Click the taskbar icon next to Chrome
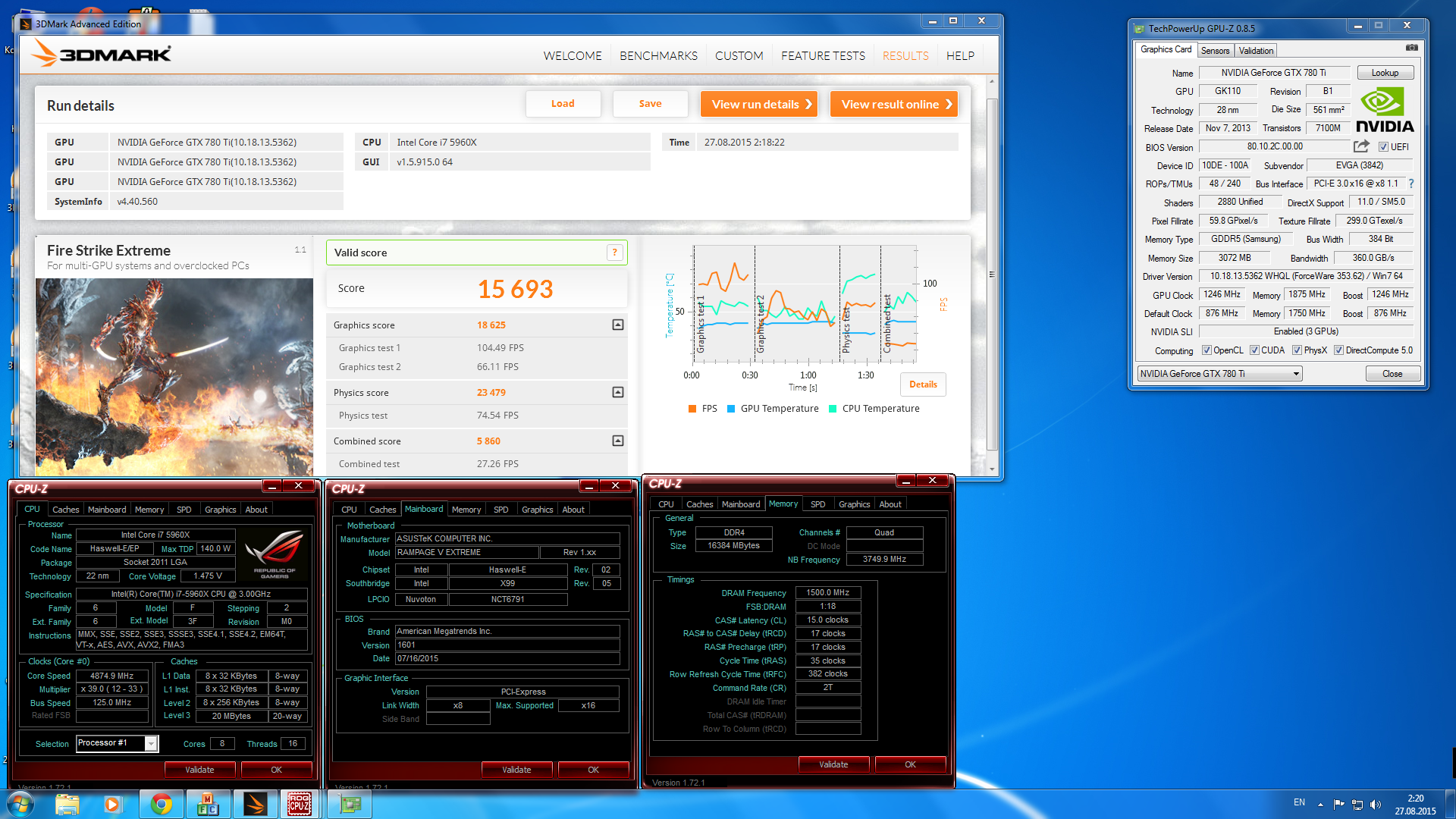 [208, 804]
